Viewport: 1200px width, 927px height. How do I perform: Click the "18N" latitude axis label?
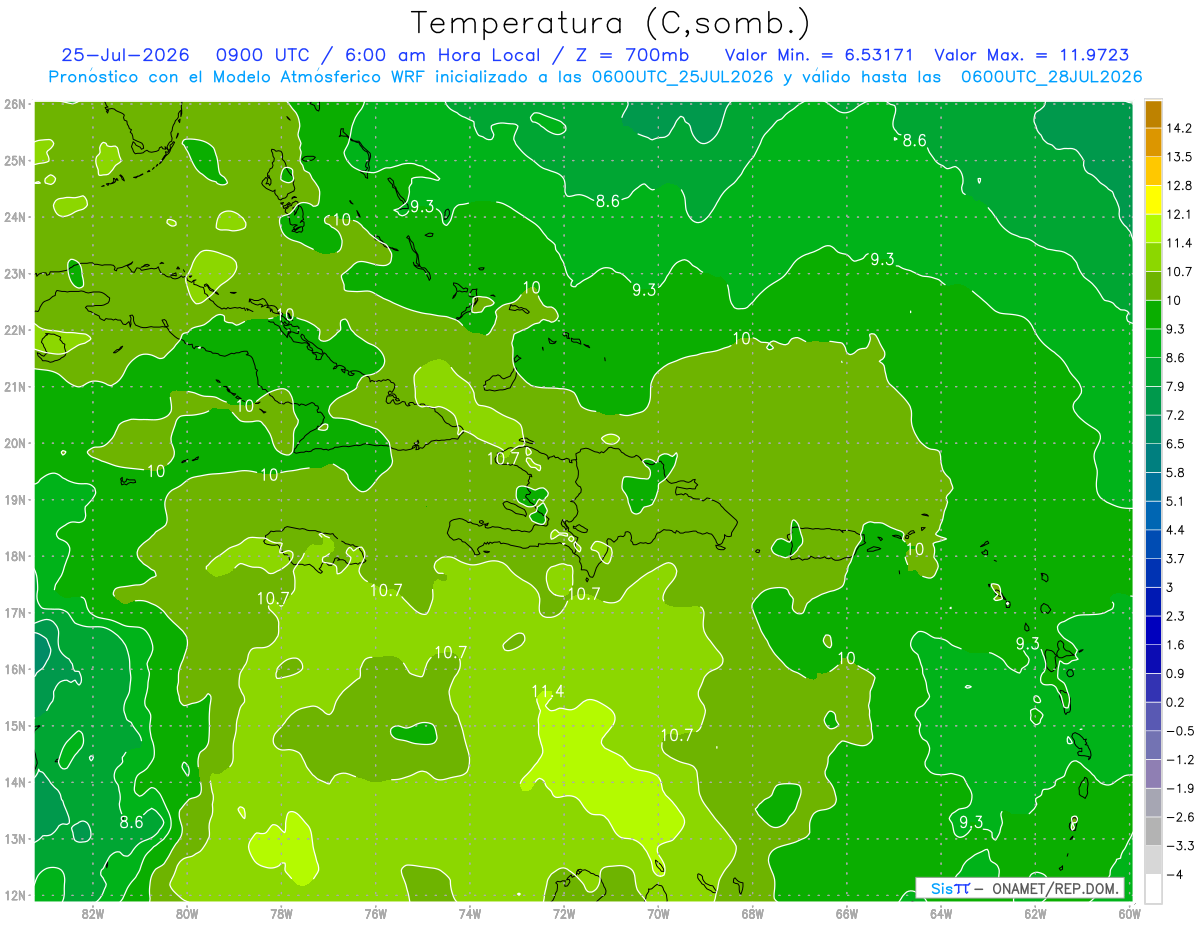(x=15, y=556)
